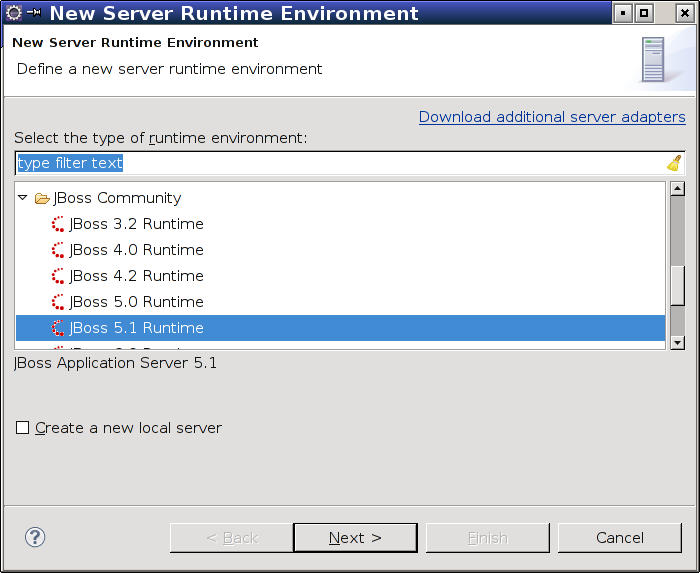Click the JBoss Community folder icon
The image size is (700, 573).
pyautogui.click(x=42, y=198)
